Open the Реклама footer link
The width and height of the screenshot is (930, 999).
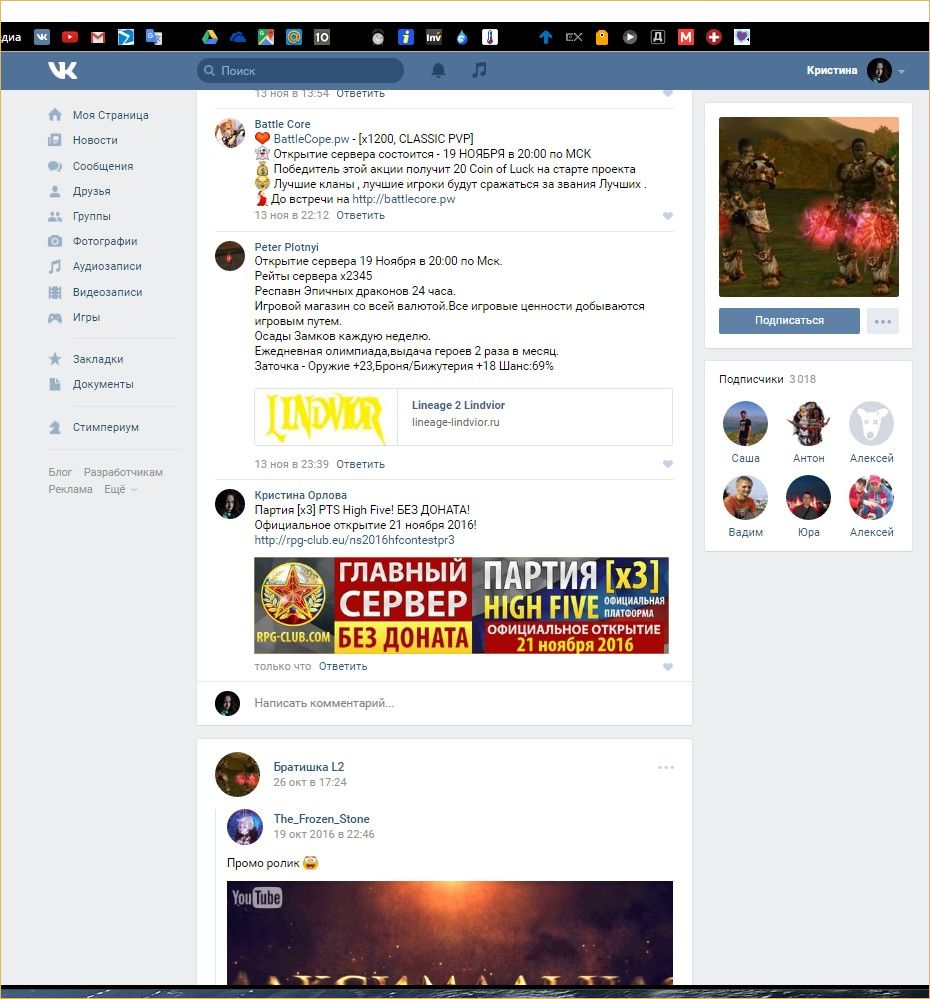point(70,489)
